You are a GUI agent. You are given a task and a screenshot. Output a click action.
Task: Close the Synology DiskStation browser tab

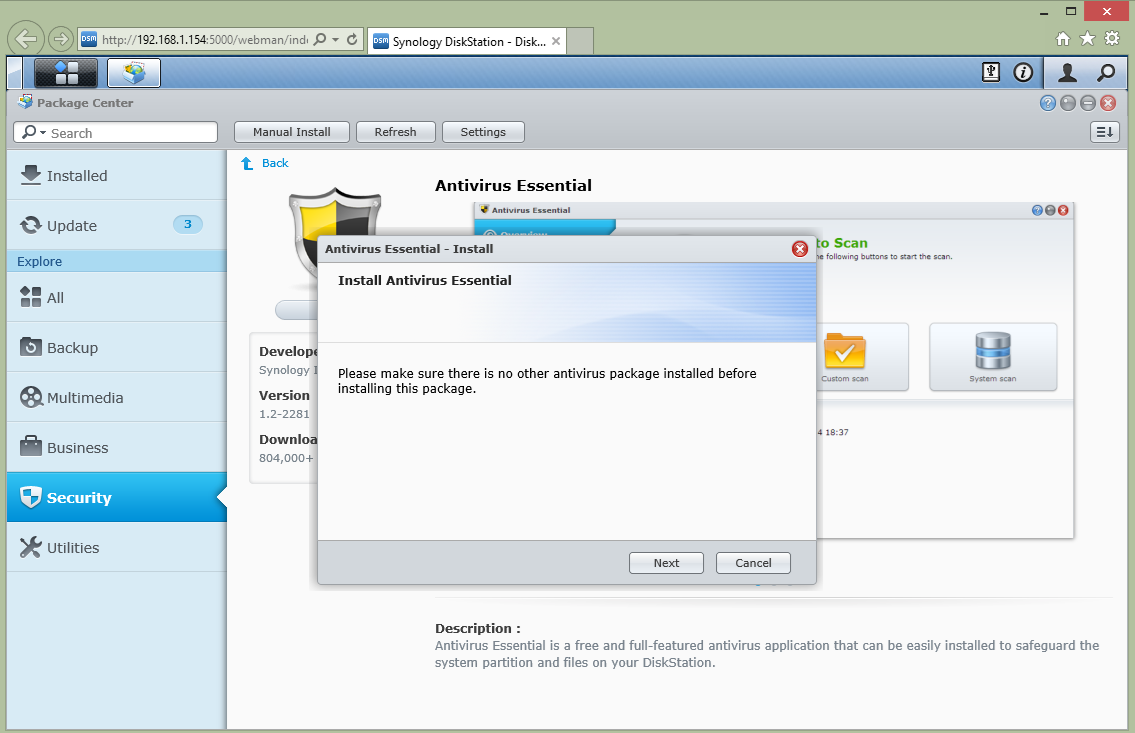coord(556,41)
